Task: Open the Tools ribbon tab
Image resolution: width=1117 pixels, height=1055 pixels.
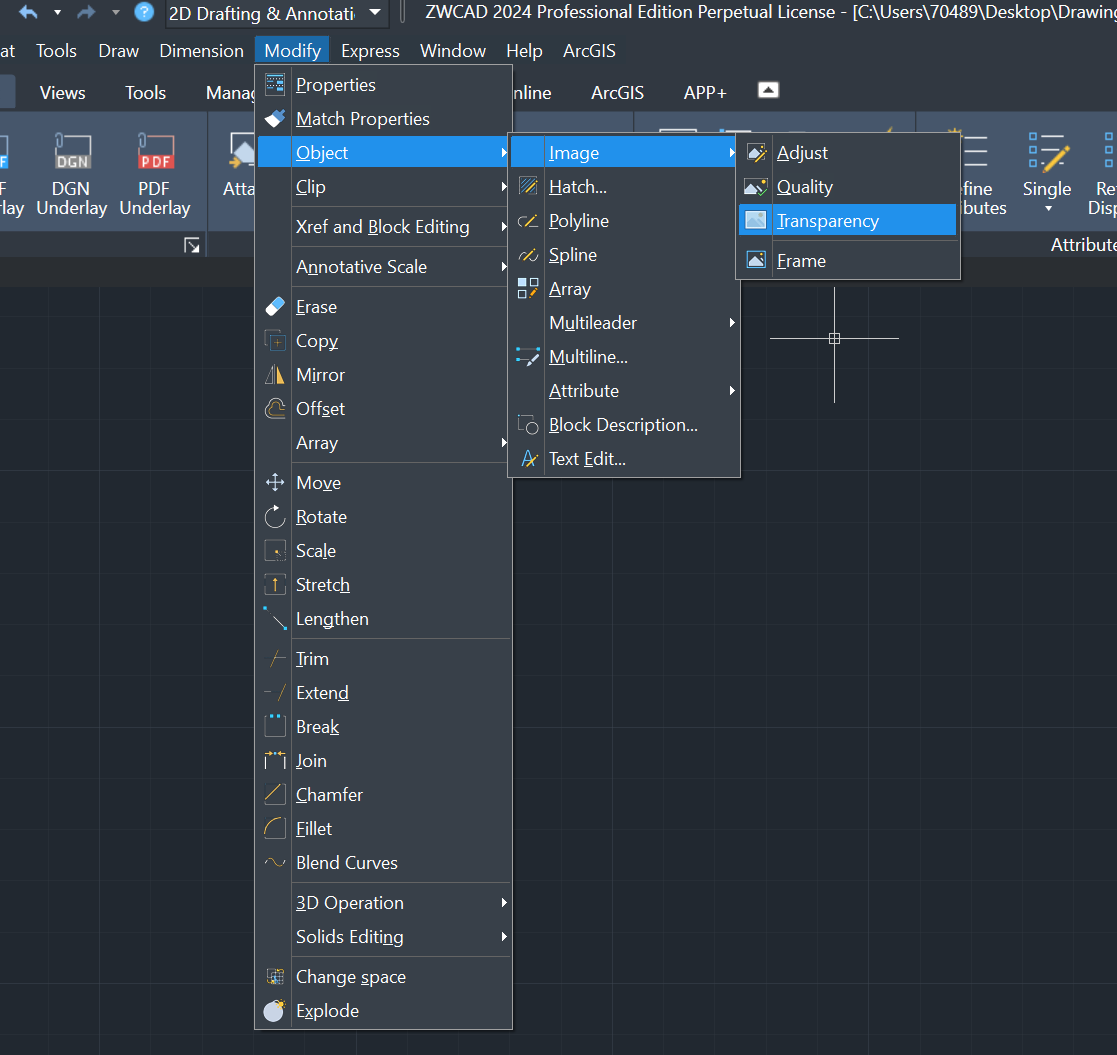Action: [x=145, y=93]
